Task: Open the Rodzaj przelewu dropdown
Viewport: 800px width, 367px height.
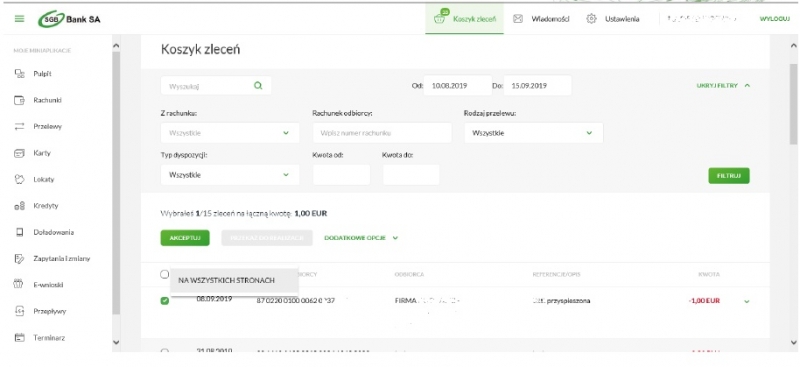Action: [534, 133]
